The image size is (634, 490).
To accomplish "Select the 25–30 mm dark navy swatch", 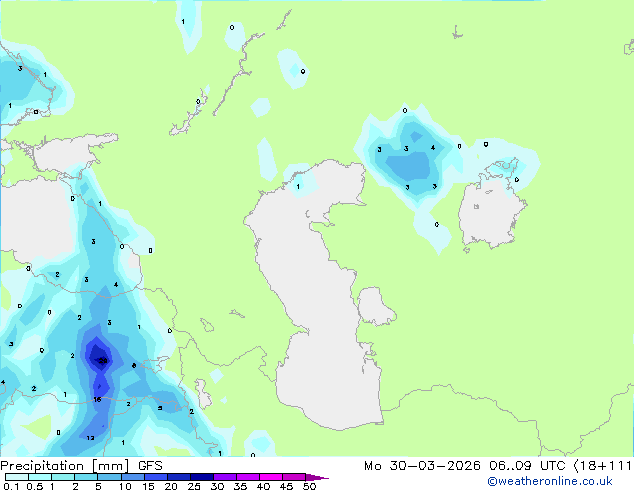I will point(201,477).
